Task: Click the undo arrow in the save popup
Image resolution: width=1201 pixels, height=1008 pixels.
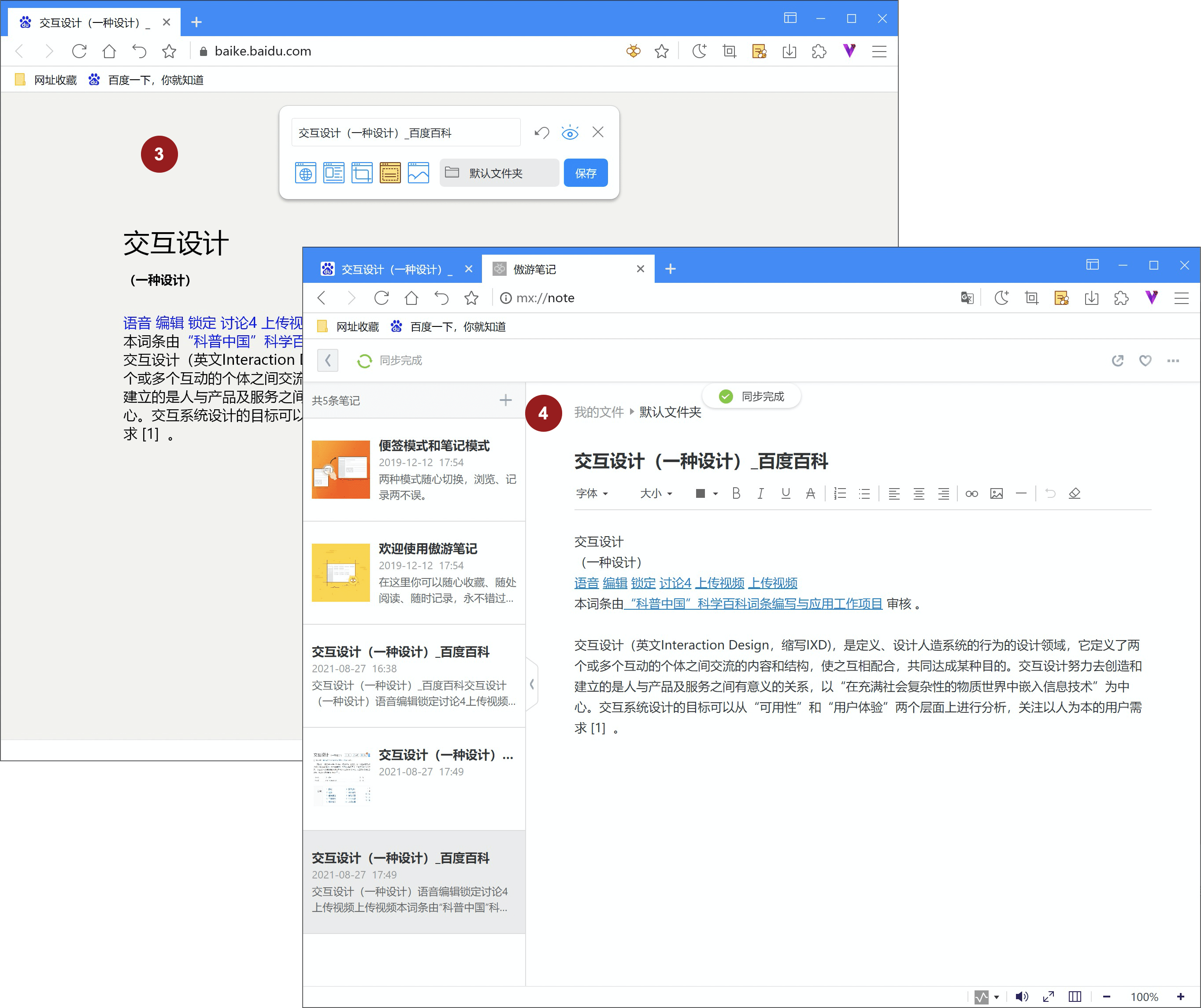Action: pyautogui.click(x=541, y=133)
